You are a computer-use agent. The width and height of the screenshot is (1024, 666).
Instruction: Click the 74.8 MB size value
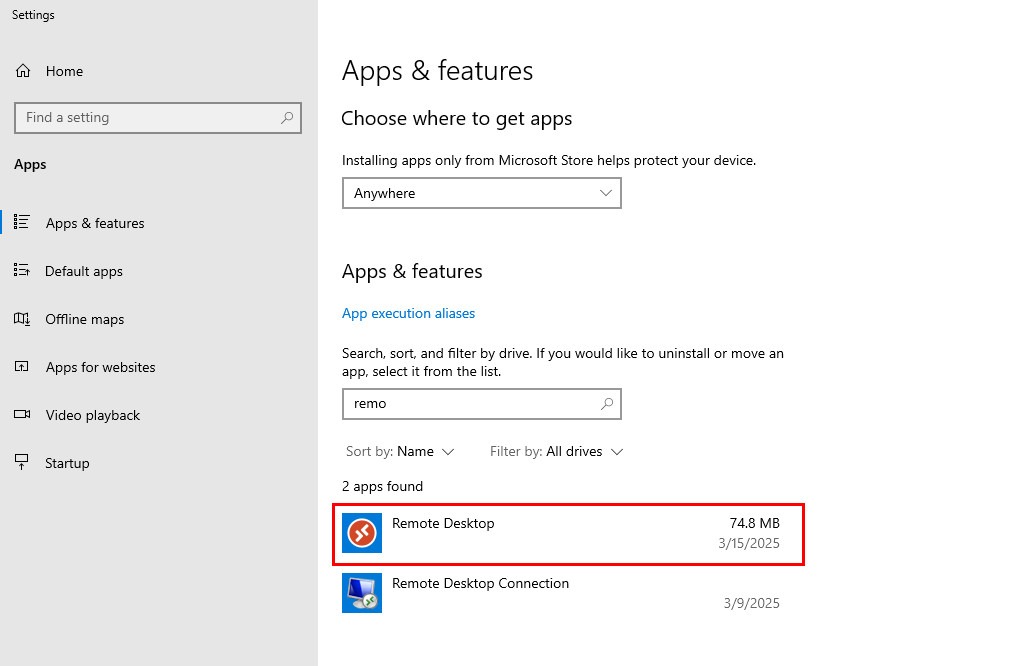tap(754, 523)
